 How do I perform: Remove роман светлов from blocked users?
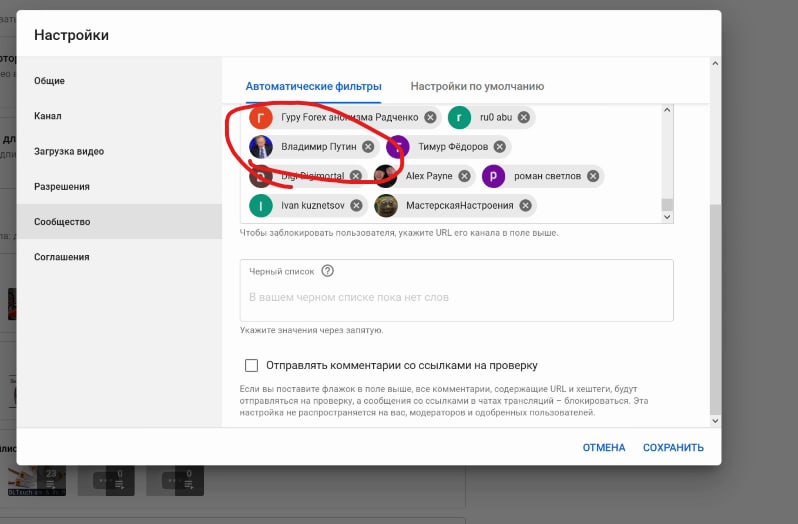(x=593, y=176)
